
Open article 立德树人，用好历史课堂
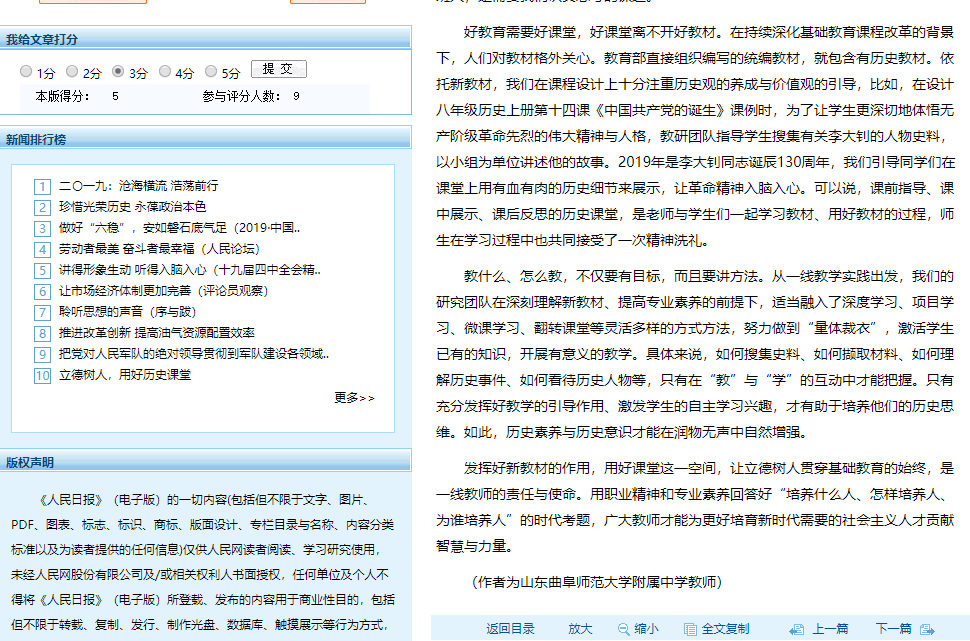125,375
